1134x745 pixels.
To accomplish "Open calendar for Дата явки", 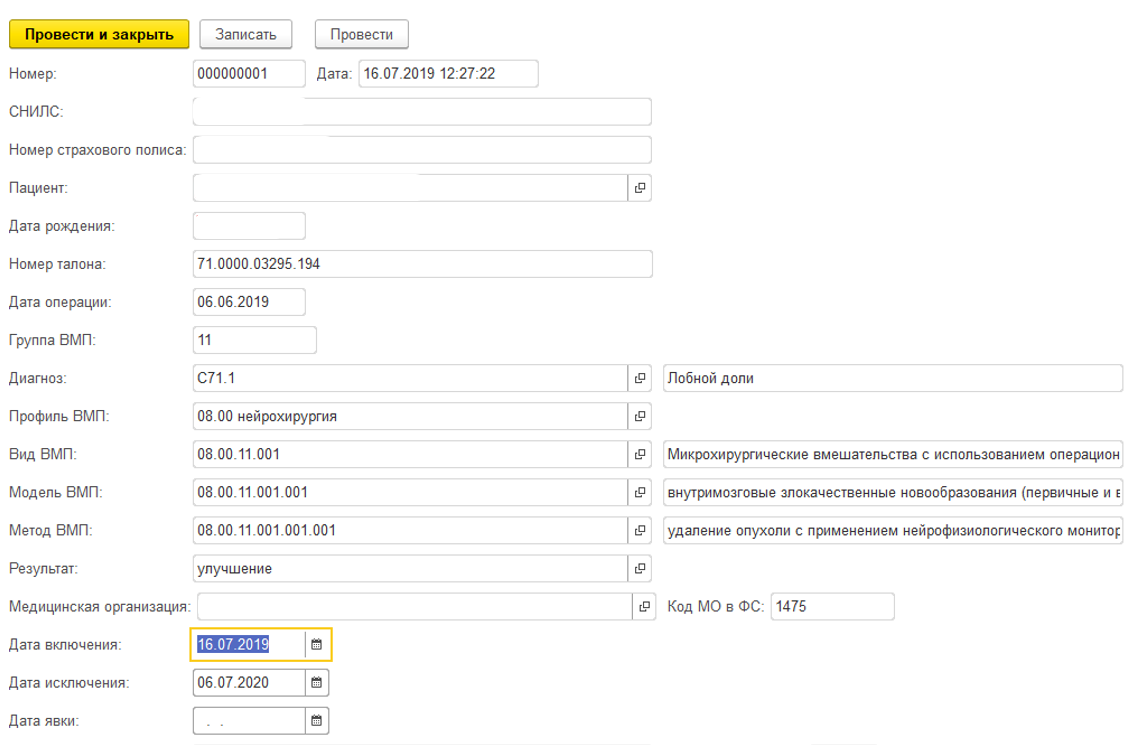I will tap(317, 720).
